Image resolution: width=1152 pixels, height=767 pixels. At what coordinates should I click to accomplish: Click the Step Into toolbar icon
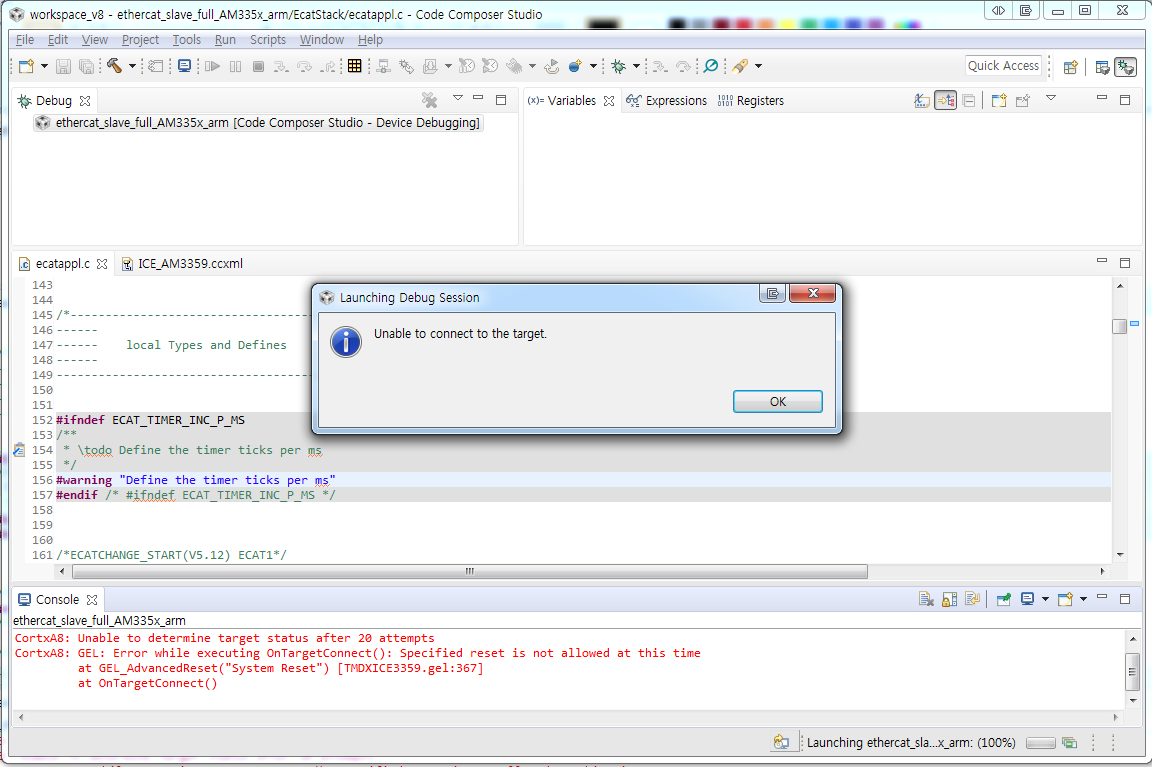pos(281,66)
